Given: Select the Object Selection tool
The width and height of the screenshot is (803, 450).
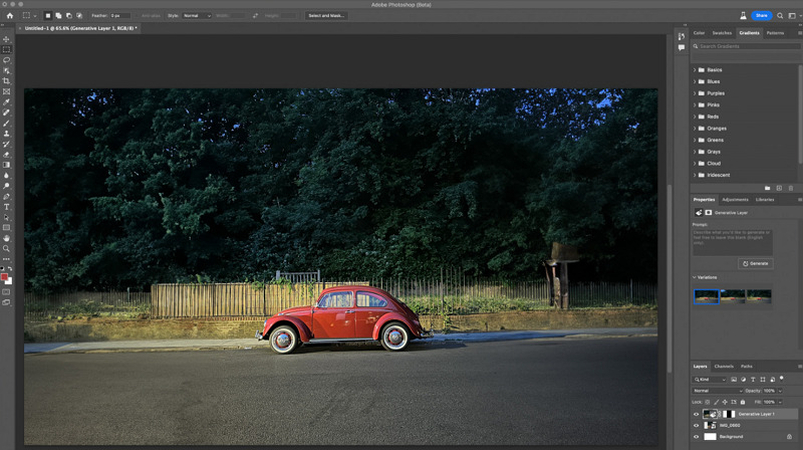Looking at the screenshot, I should click(x=6, y=71).
